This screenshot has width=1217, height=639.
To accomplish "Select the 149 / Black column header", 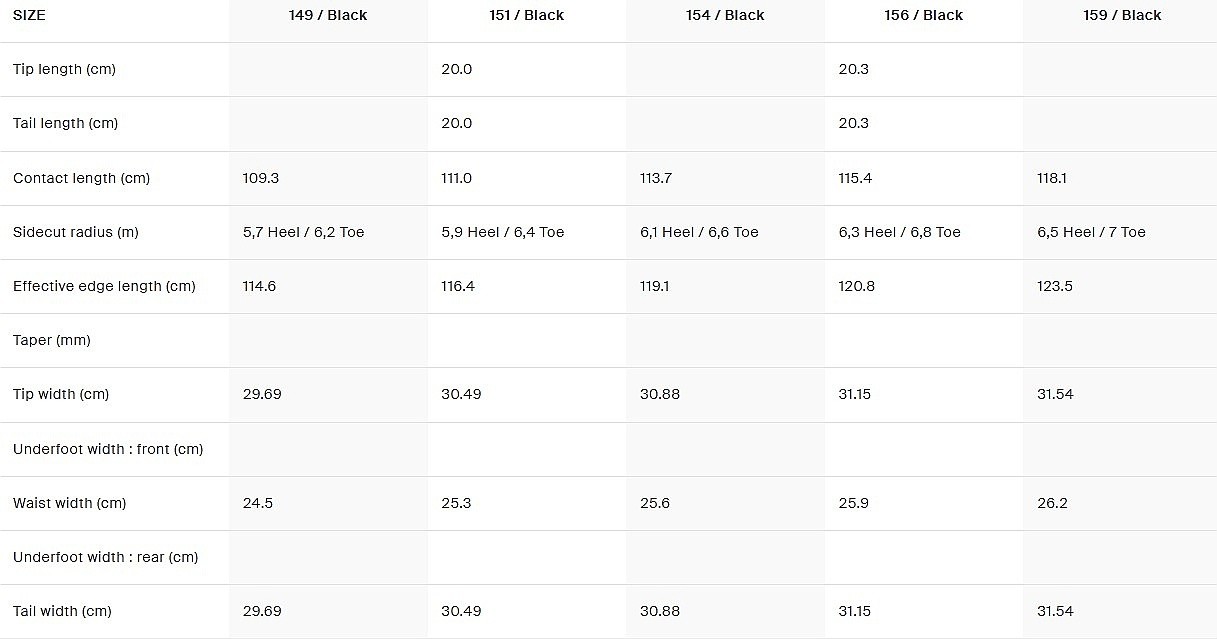I will 328,16.
